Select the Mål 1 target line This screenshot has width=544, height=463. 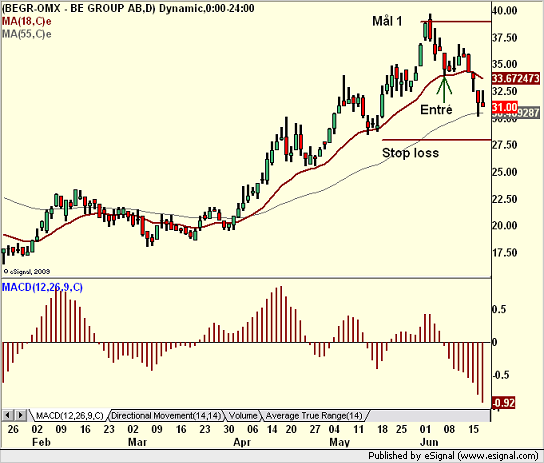(456, 22)
